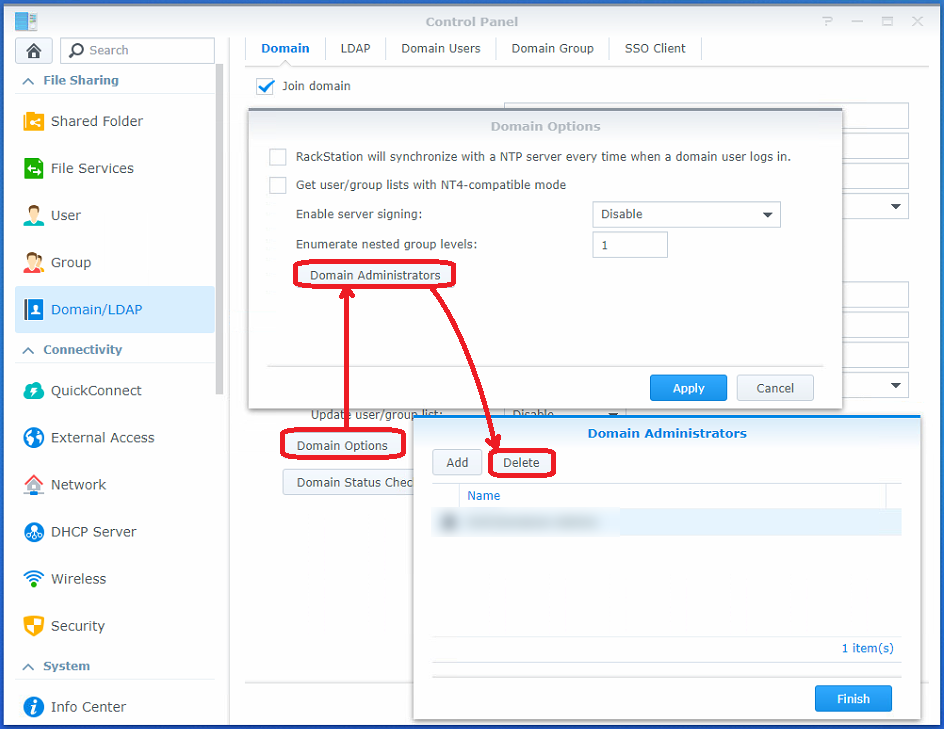The height and width of the screenshot is (729, 944).
Task: Select the QuickConnect icon
Action: tap(34, 391)
